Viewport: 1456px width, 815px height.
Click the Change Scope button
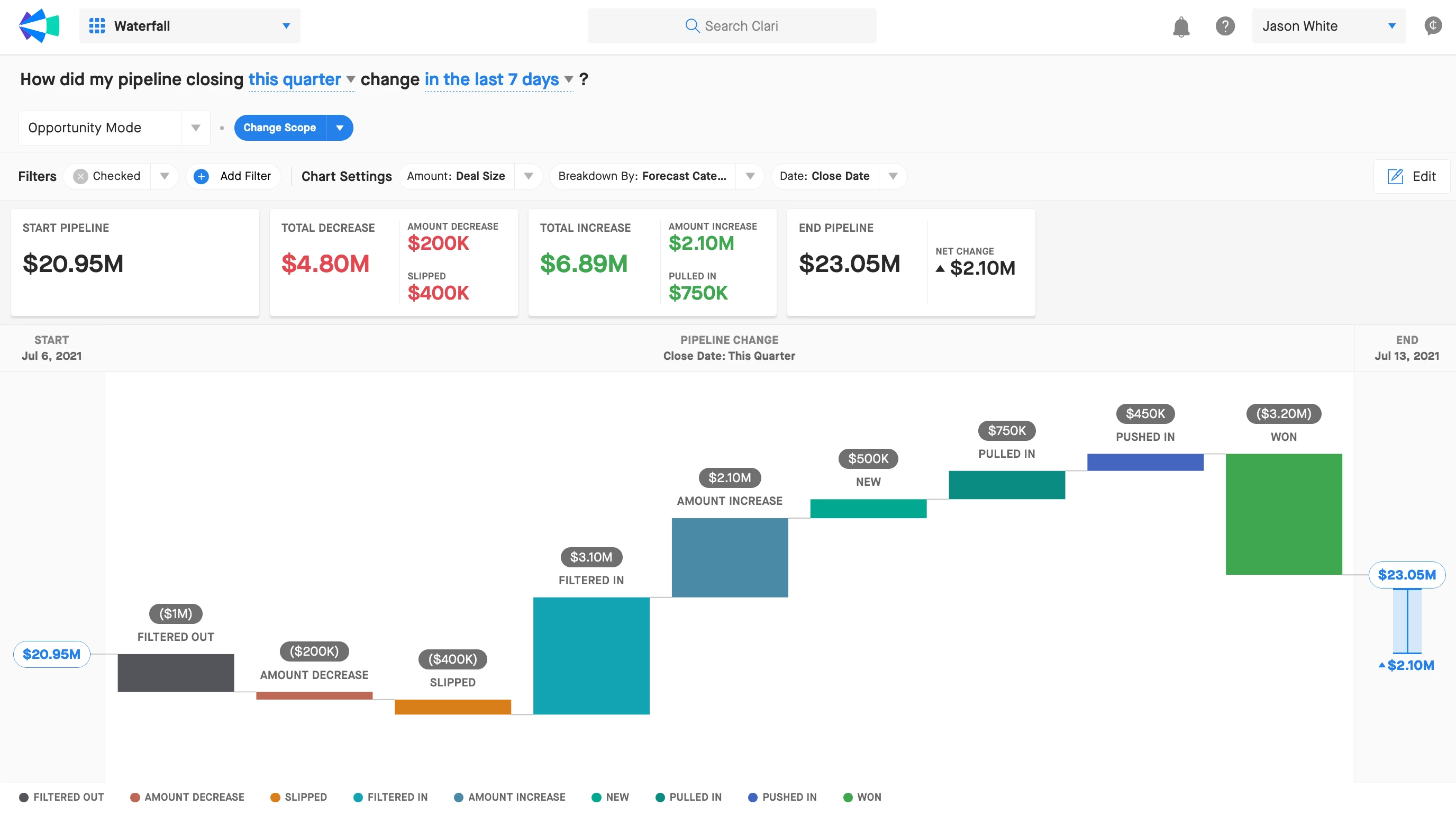pyautogui.click(x=280, y=128)
